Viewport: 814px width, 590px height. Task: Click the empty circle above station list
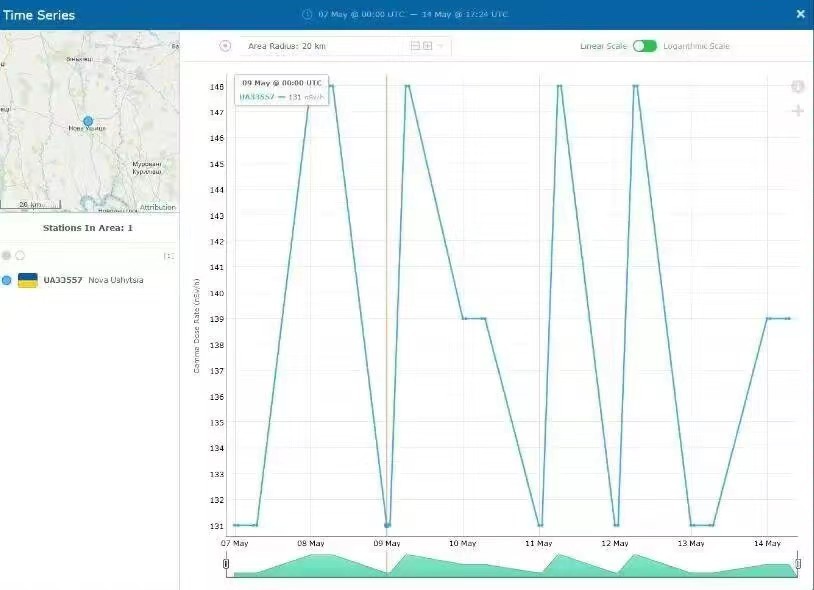click(x=20, y=256)
